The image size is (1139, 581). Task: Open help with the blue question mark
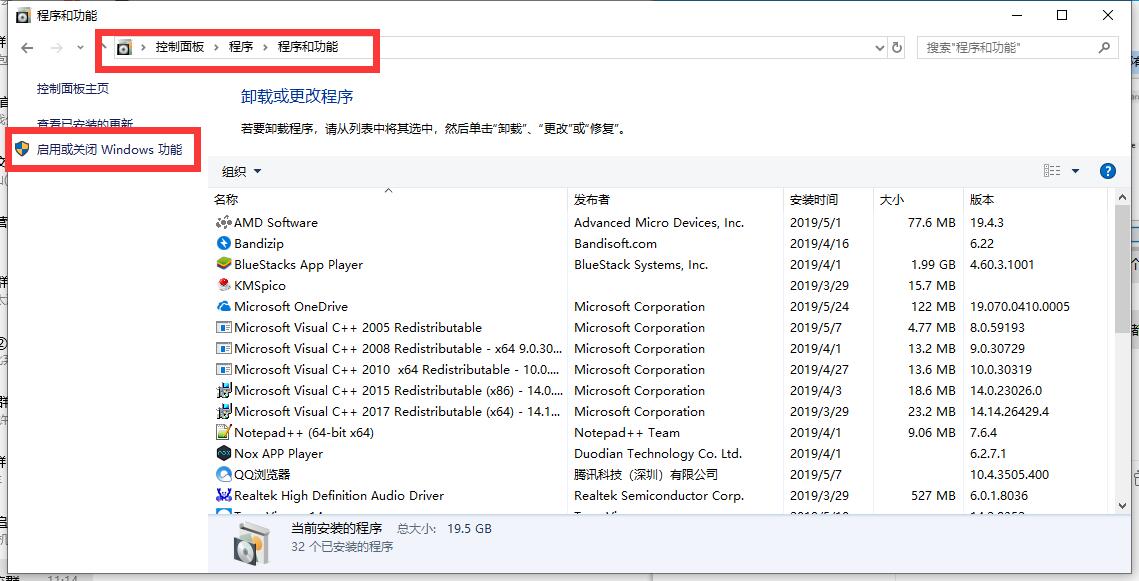click(1107, 171)
